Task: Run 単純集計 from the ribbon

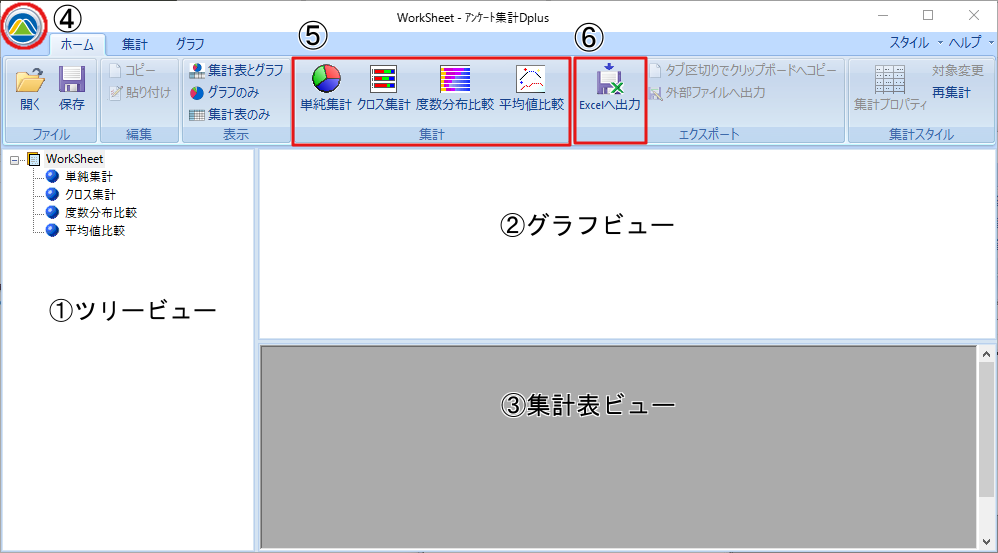Action: [x=326, y=88]
